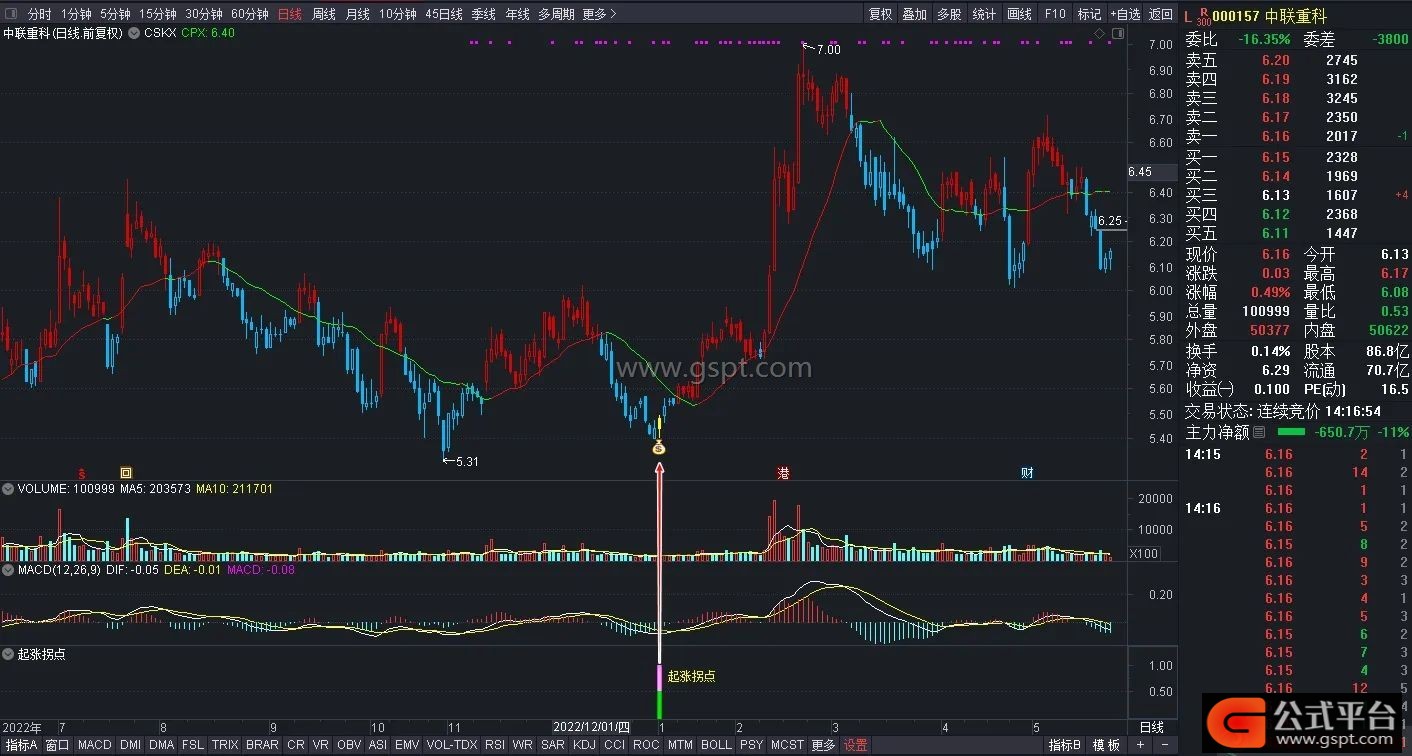
Task: Click the 返回 back button
Action: pos(1161,14)
